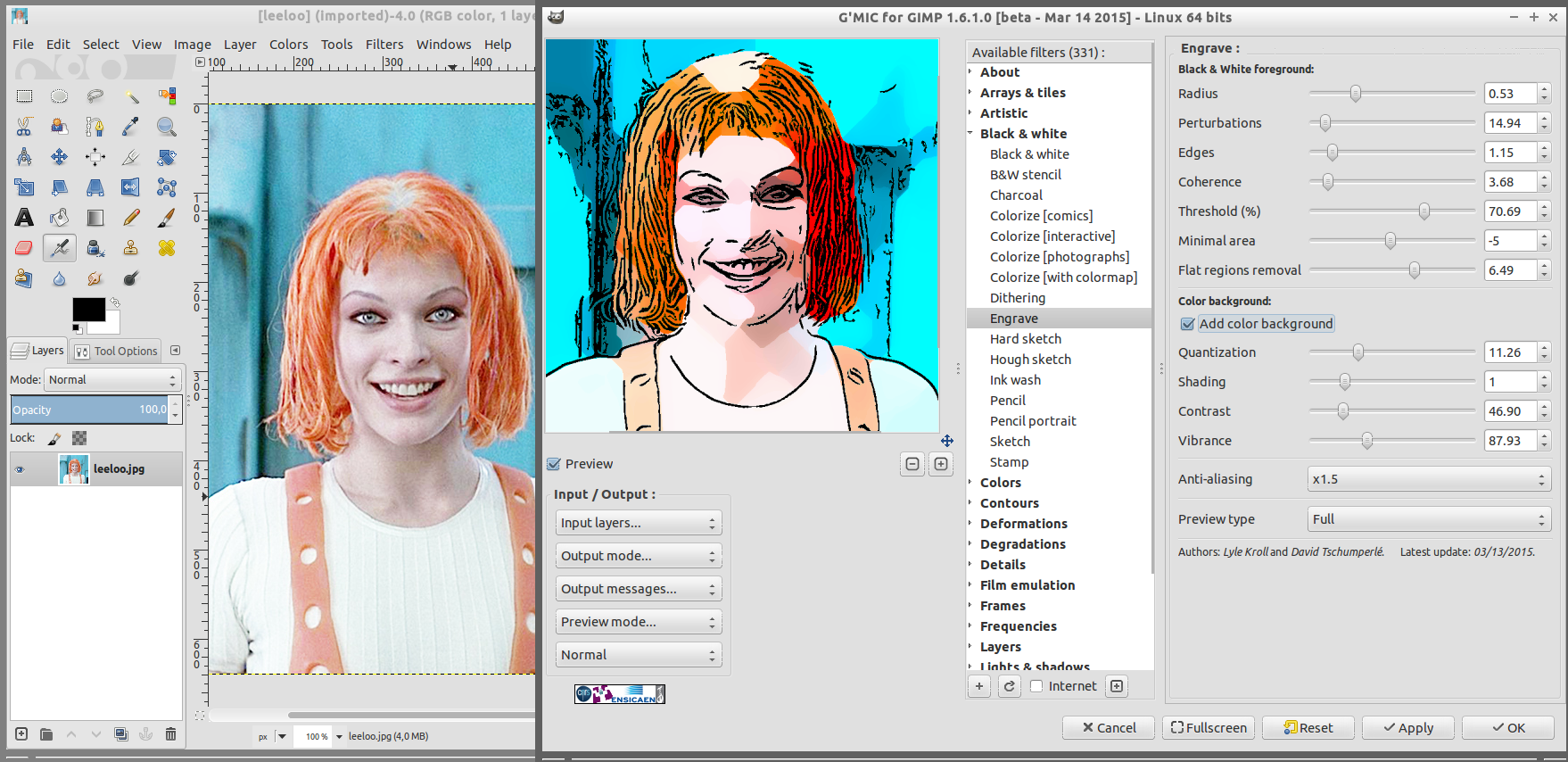Select the Flip tool
This screenshot has height=762, width=1568.
131,187
